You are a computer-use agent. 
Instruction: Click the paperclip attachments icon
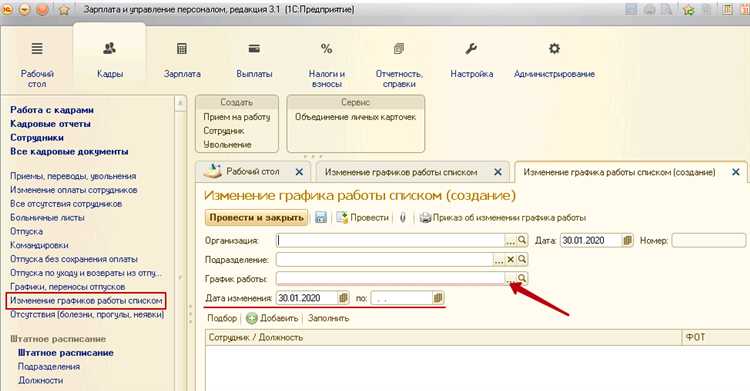pyautogui.click(x=403, y=218)
